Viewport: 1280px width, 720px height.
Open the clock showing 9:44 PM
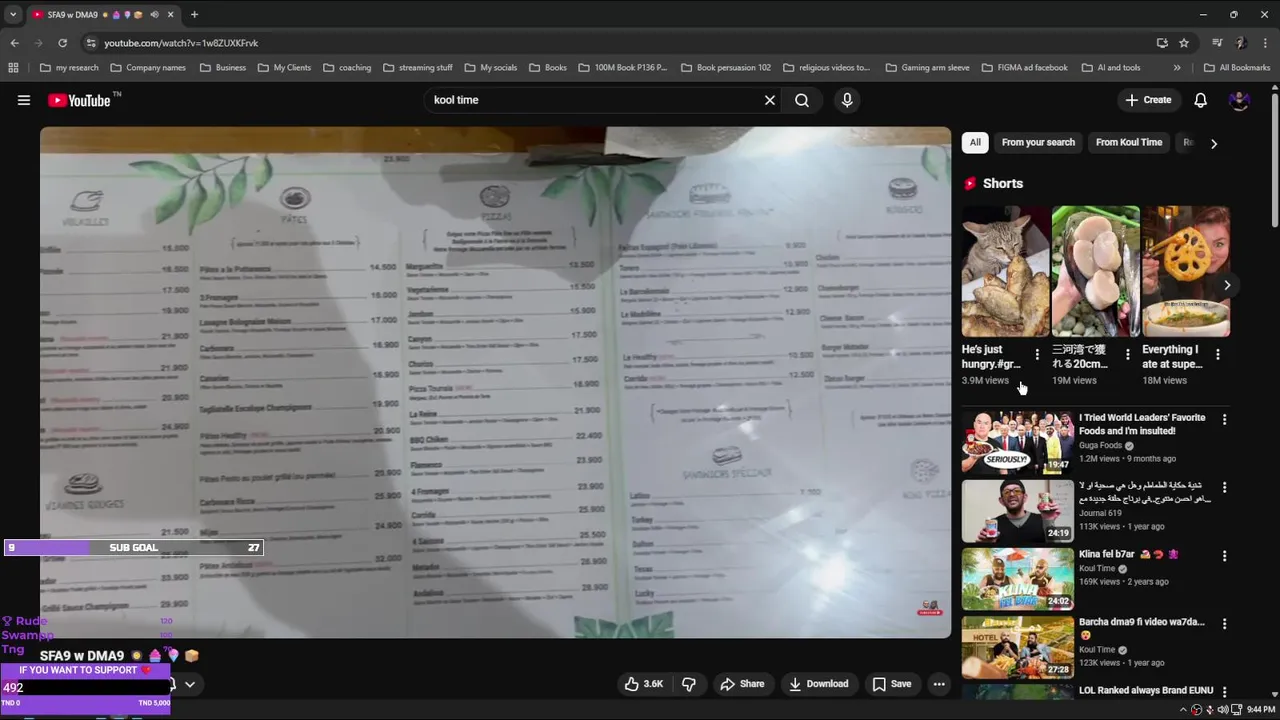point(1260,709)
